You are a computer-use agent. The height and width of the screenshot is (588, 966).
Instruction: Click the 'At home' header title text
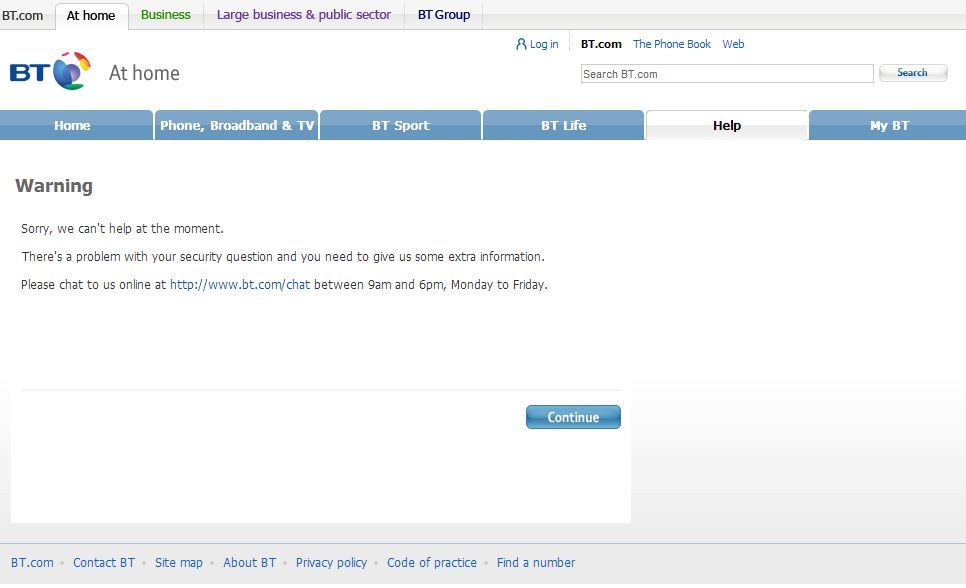pos(144,73)
